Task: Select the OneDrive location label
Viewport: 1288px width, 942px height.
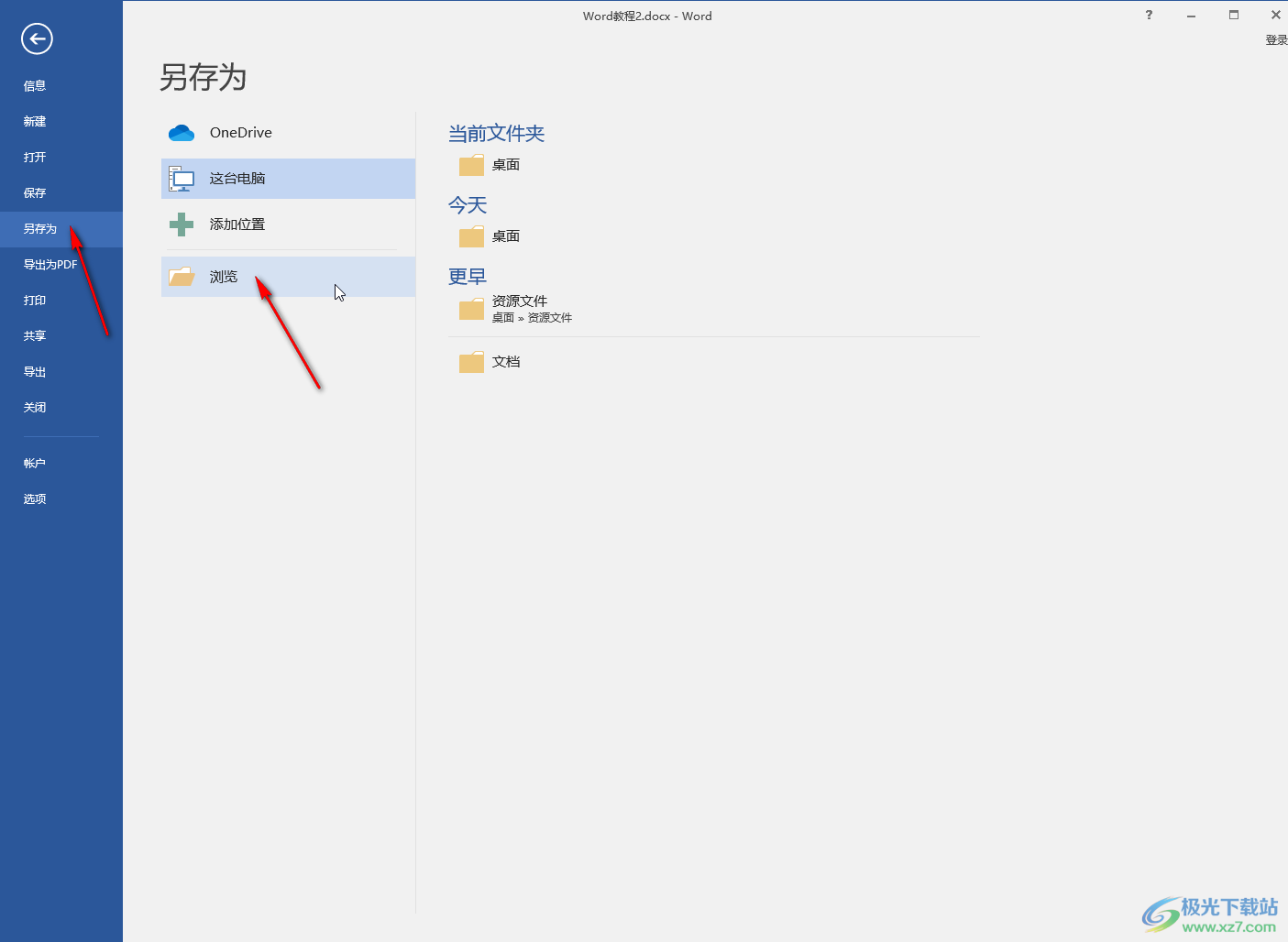Action: [241, 133]
